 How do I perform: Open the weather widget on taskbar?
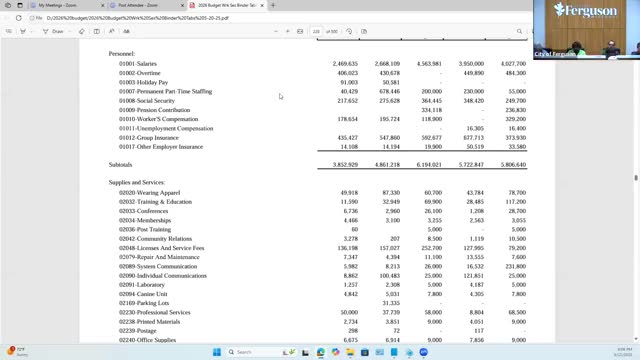pos(16,352)
